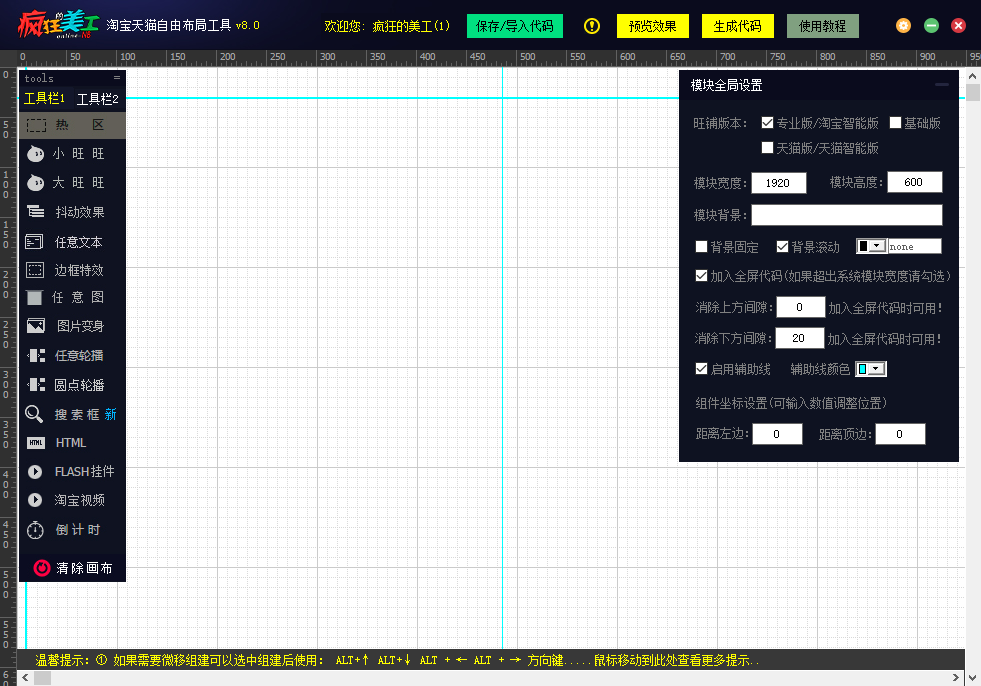Open the background color dropdown
This screenshot has height=686, width=981.
871,246
